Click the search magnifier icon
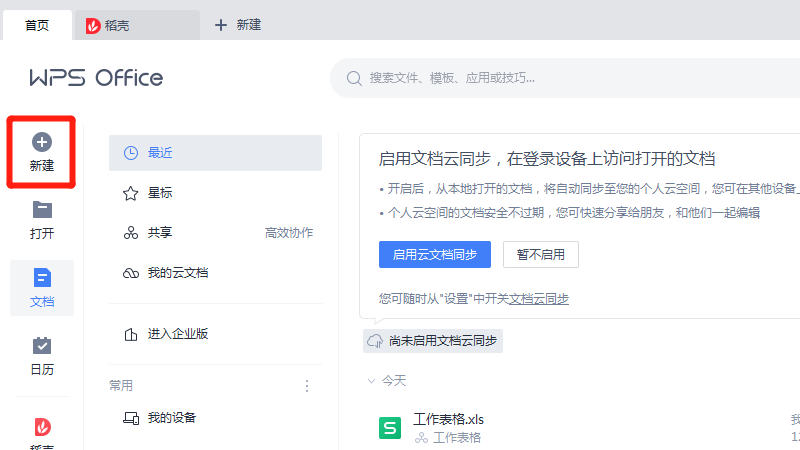 (x=354, y=78)
